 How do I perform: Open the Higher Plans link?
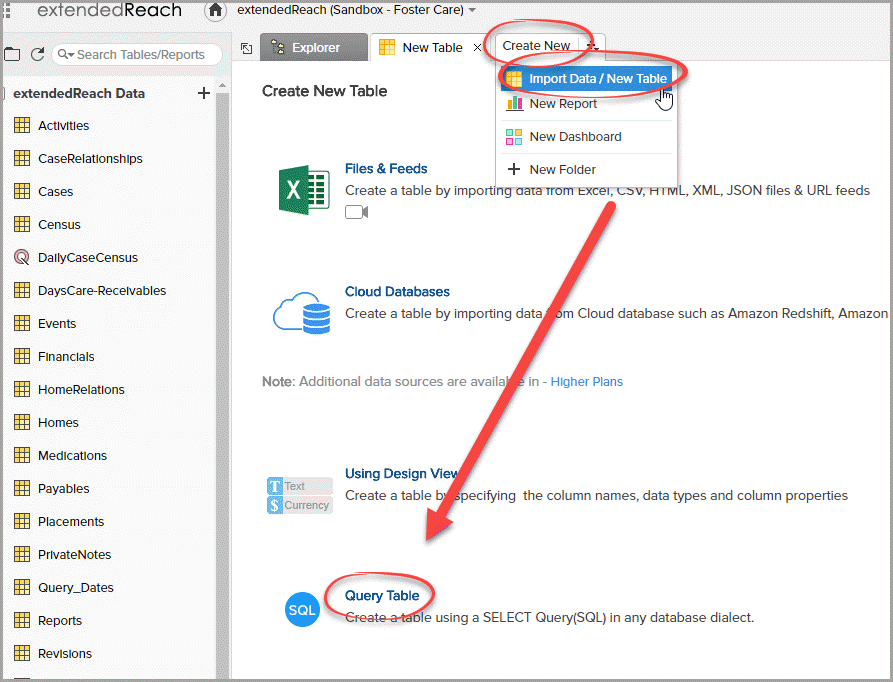[x=587, y=381]
